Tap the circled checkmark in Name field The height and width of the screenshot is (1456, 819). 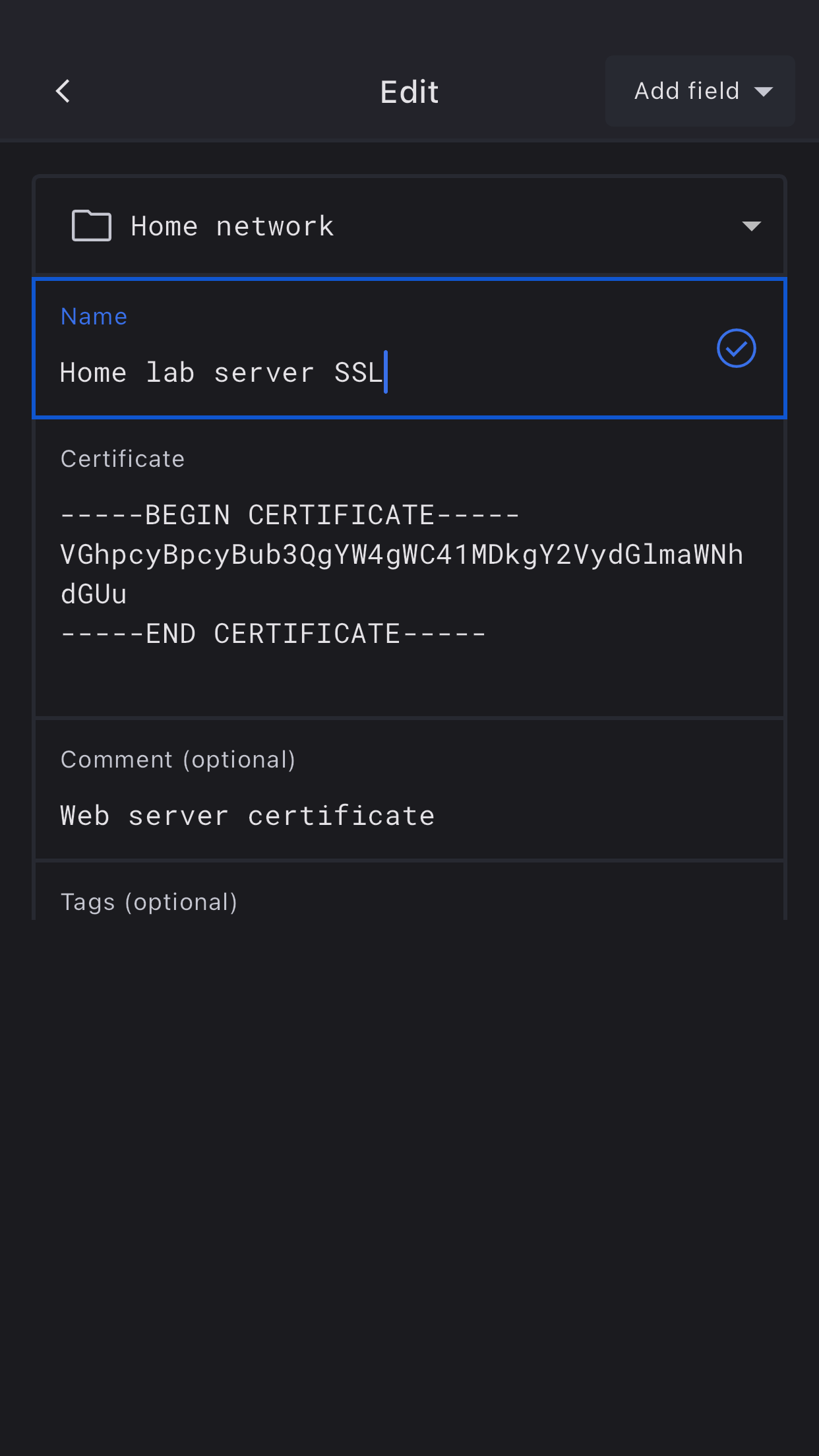(736, 348)
